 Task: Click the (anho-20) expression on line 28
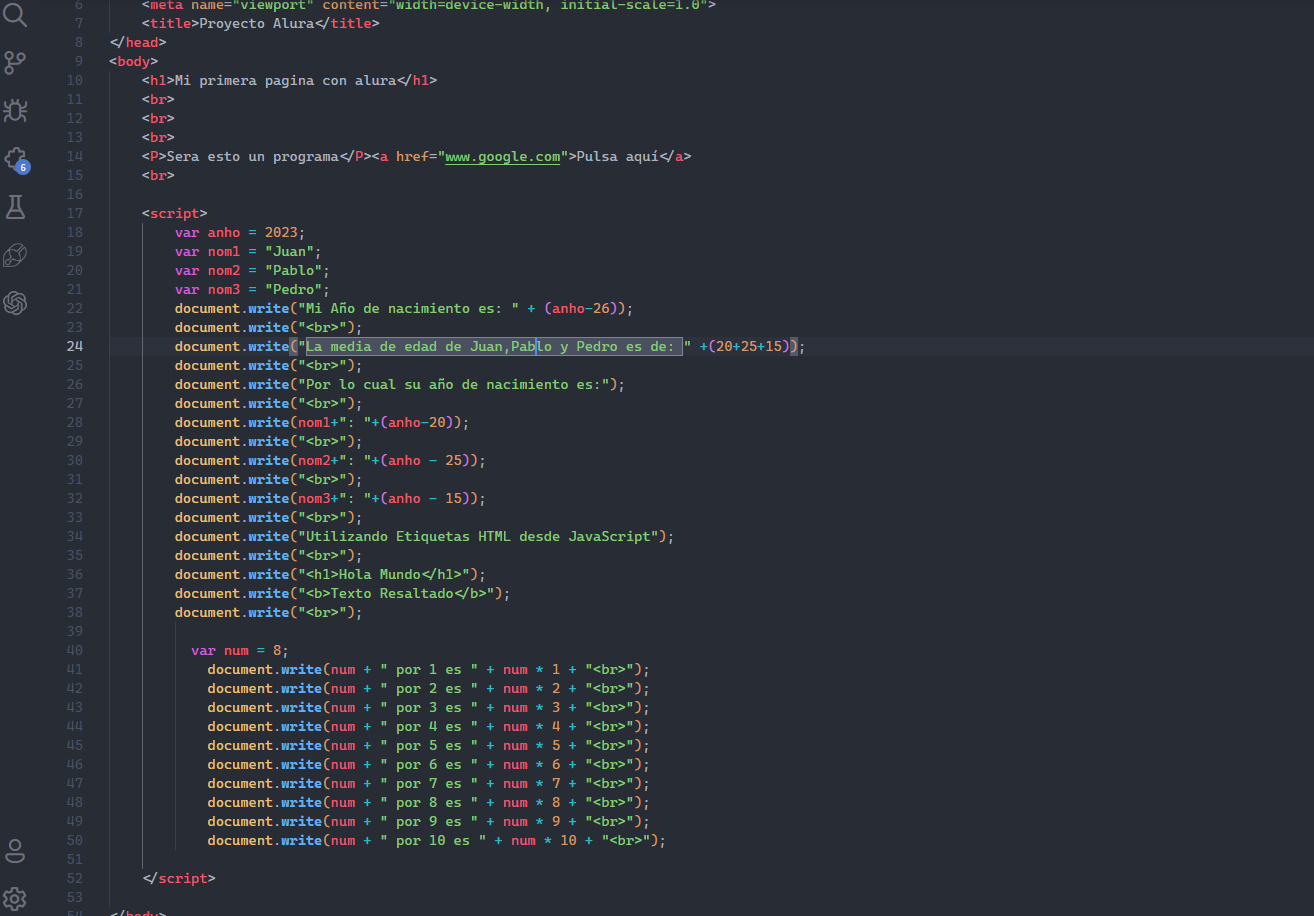(x=421, y=422)
